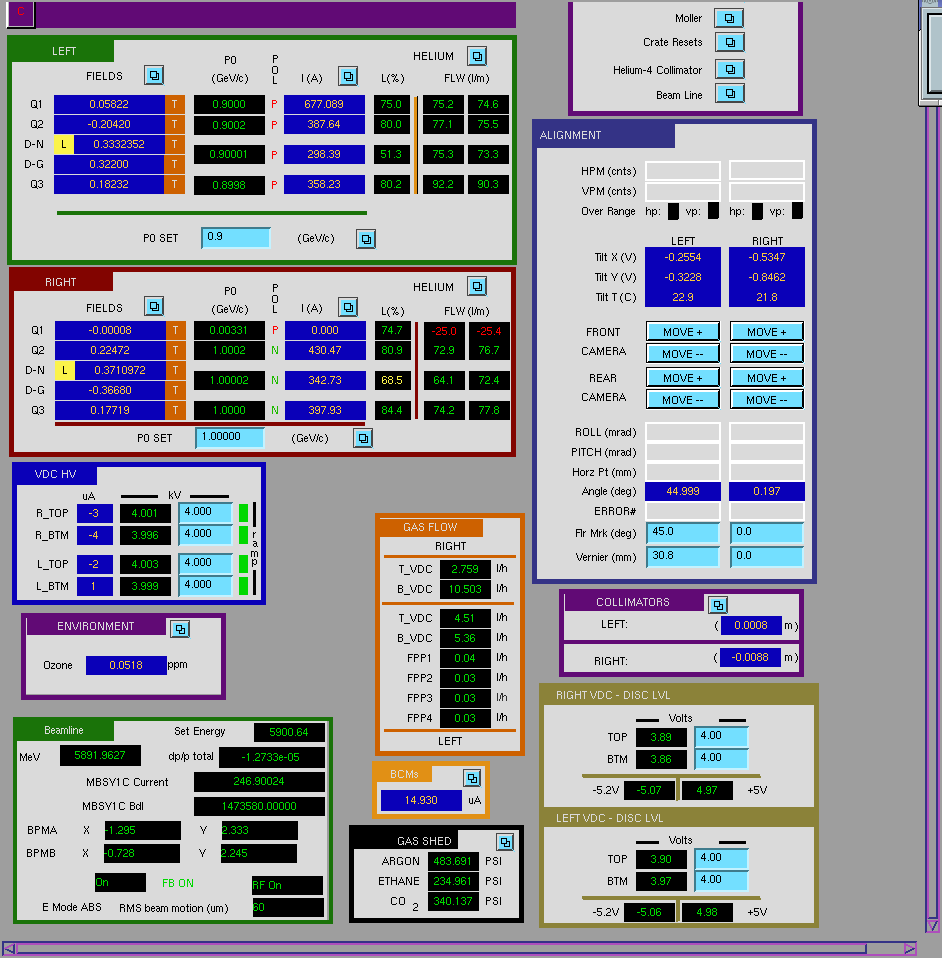The height and width of the screenshot is (958, 942).
Task: Open RIGHT P0 SET related display
Action: (x=363, y=438)
